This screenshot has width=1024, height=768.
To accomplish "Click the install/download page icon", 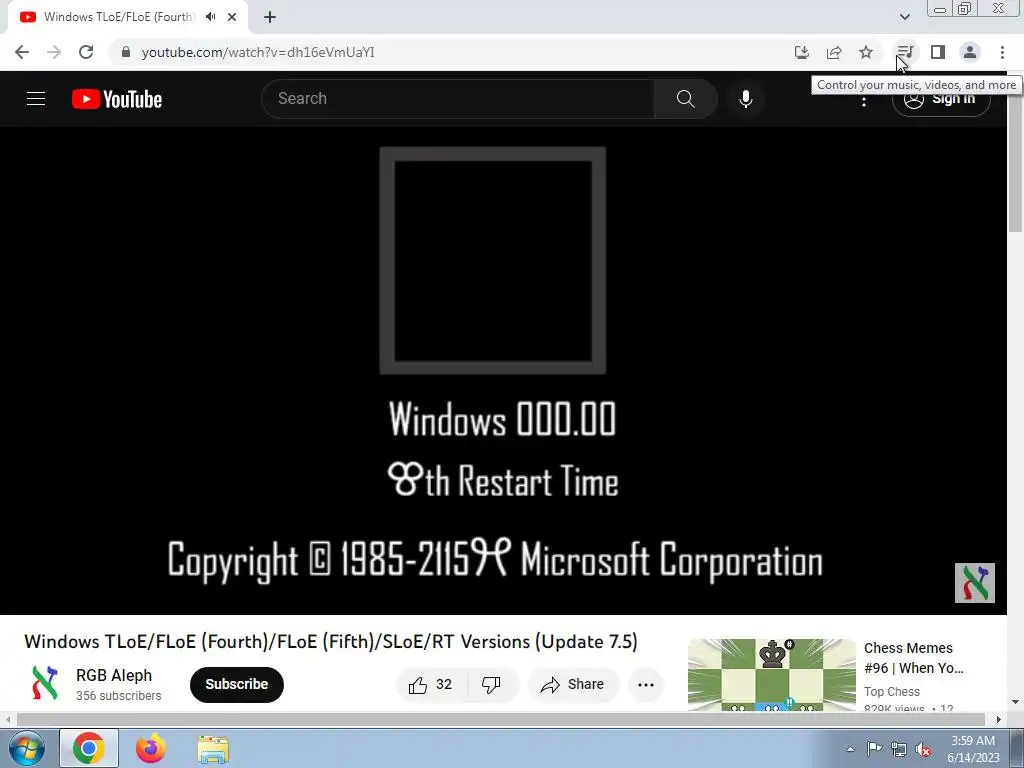I will [x=801, y=52].
